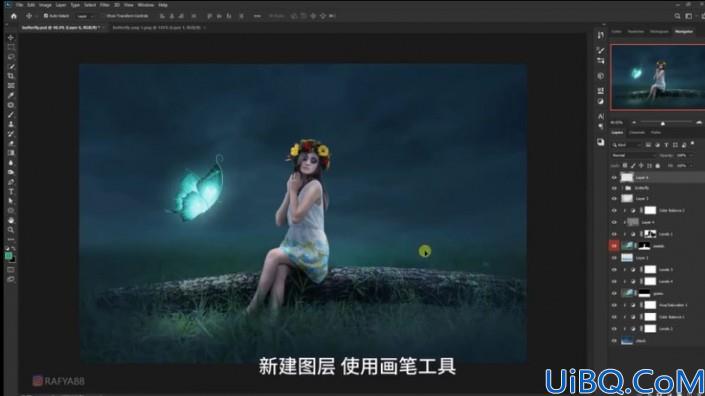Open the collapsed History panel icon
The height and width of the screenshot is (396, 705).
pos(601,36)
